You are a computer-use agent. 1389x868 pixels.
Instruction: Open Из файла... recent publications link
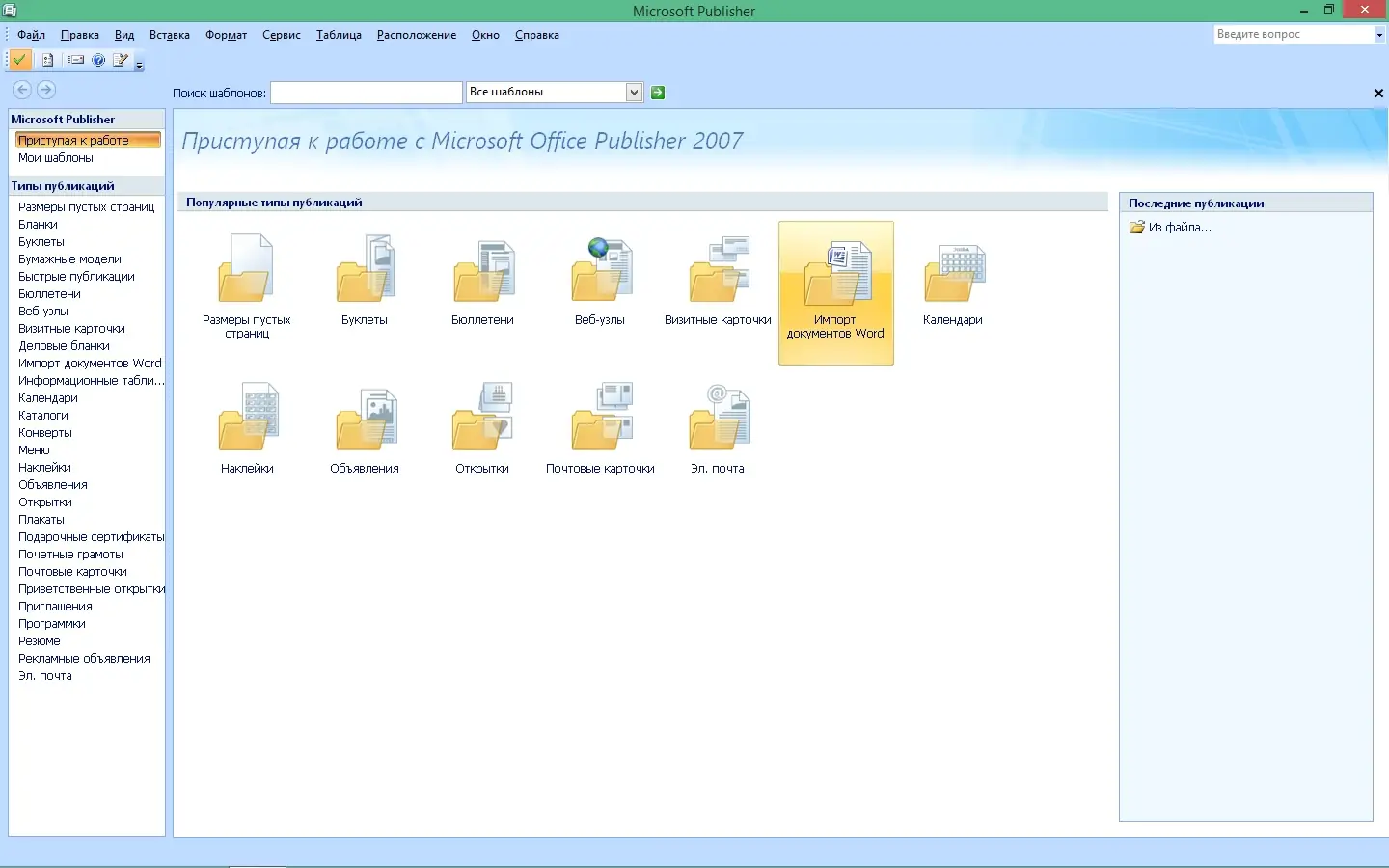pos(1180,228)
